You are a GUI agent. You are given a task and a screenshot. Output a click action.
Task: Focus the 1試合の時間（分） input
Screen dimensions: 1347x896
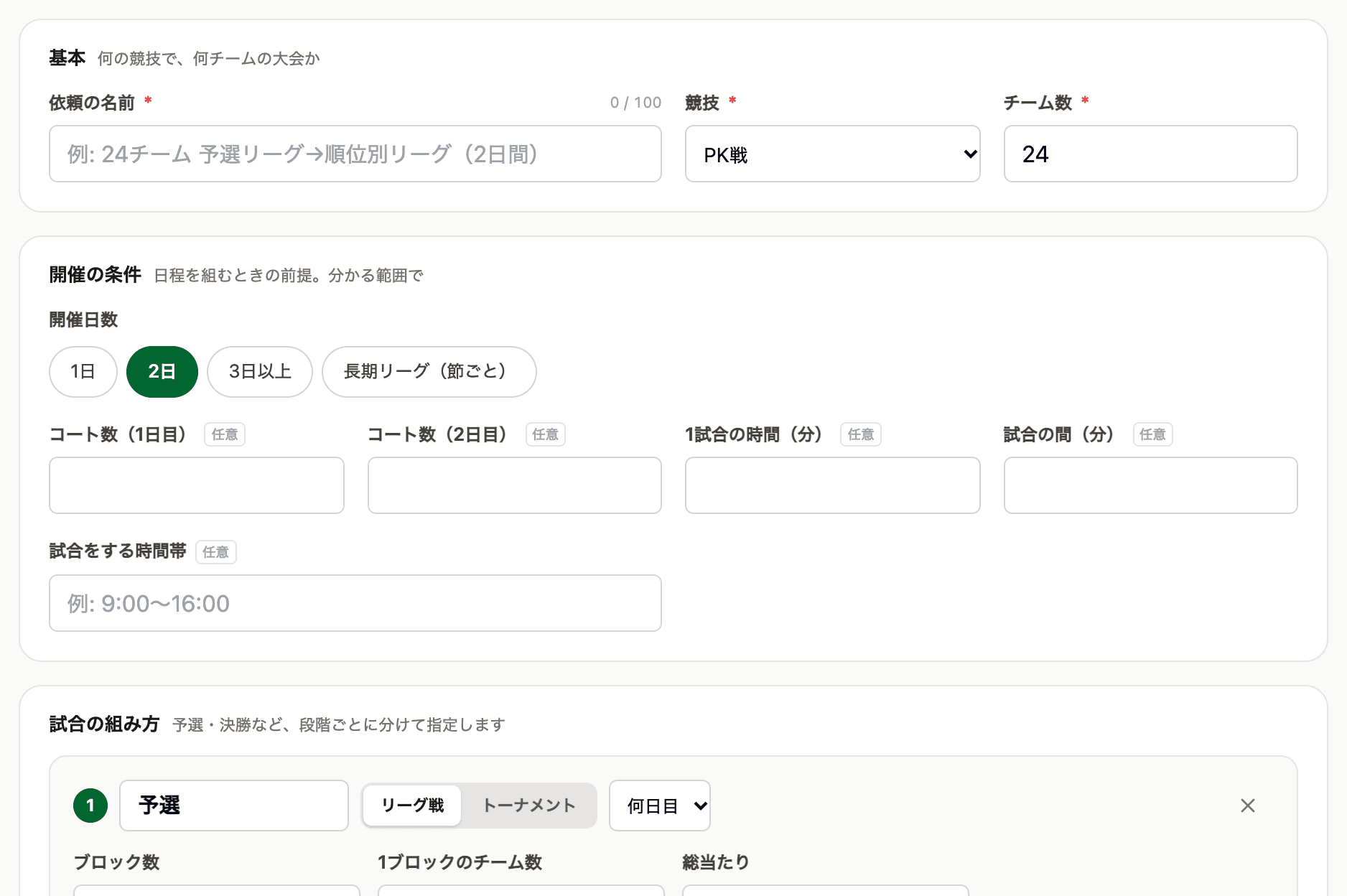(x=833, y=485)
